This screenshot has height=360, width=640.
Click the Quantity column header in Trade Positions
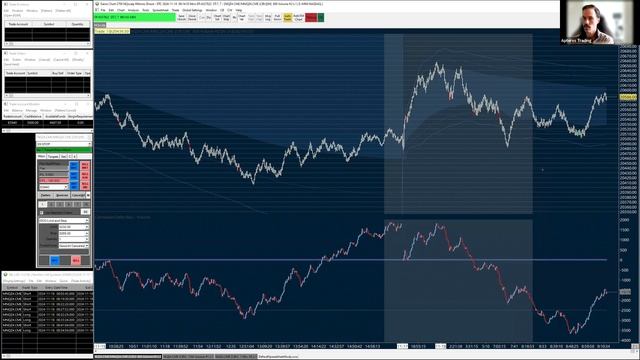(78, 24)
